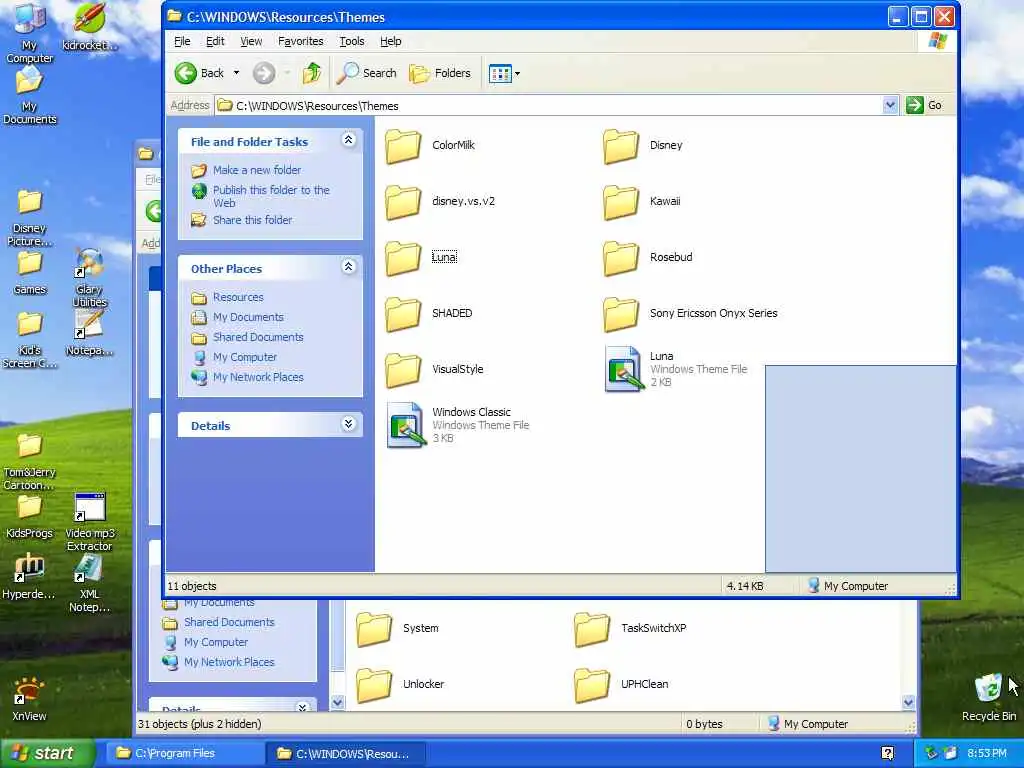
Task: Open the Search pane
Action: (366, 73)
